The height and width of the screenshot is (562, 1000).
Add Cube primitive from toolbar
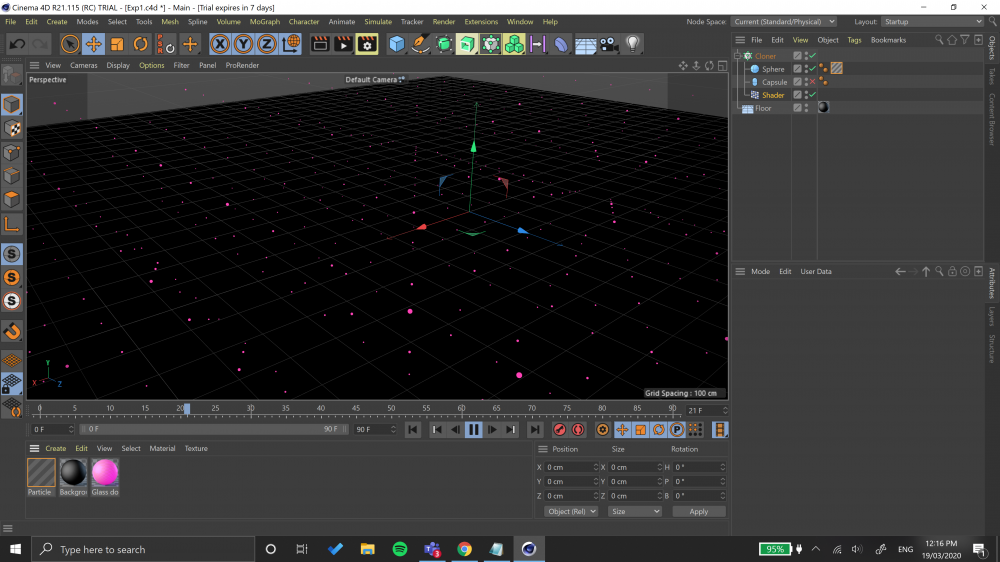[x=397, y=44]
